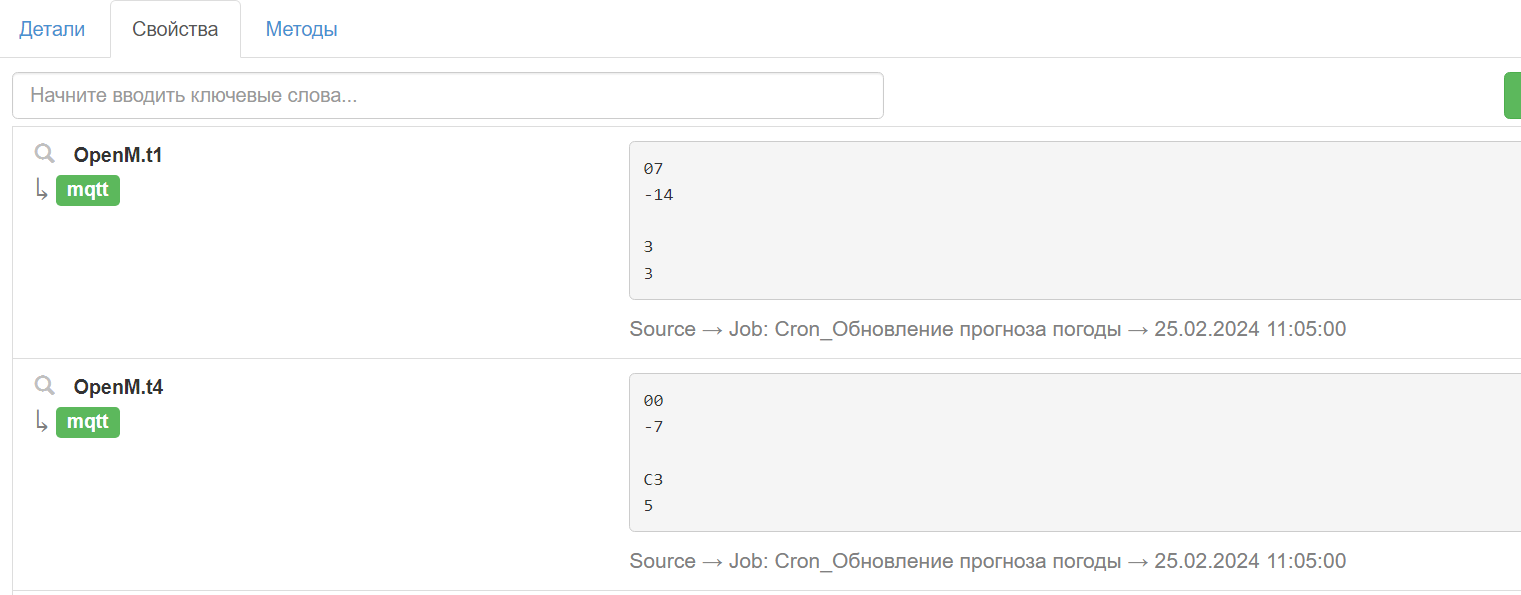Click into the OpenM.t1 value text area

tap(1070, 220)
